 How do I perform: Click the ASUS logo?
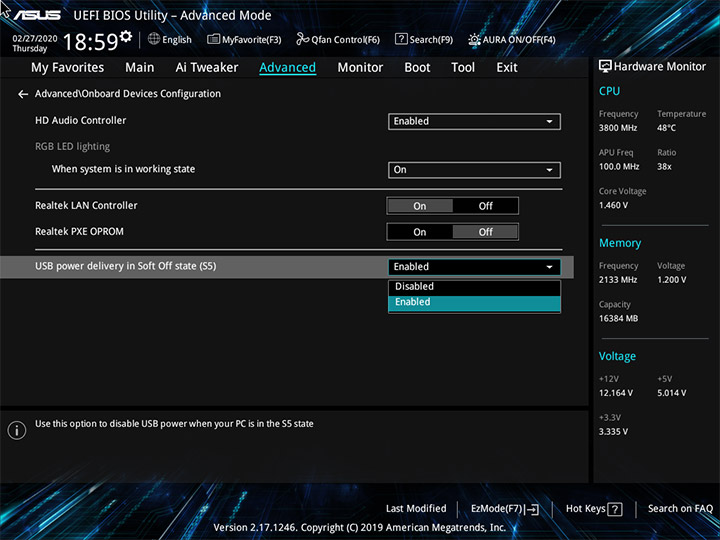37,15
